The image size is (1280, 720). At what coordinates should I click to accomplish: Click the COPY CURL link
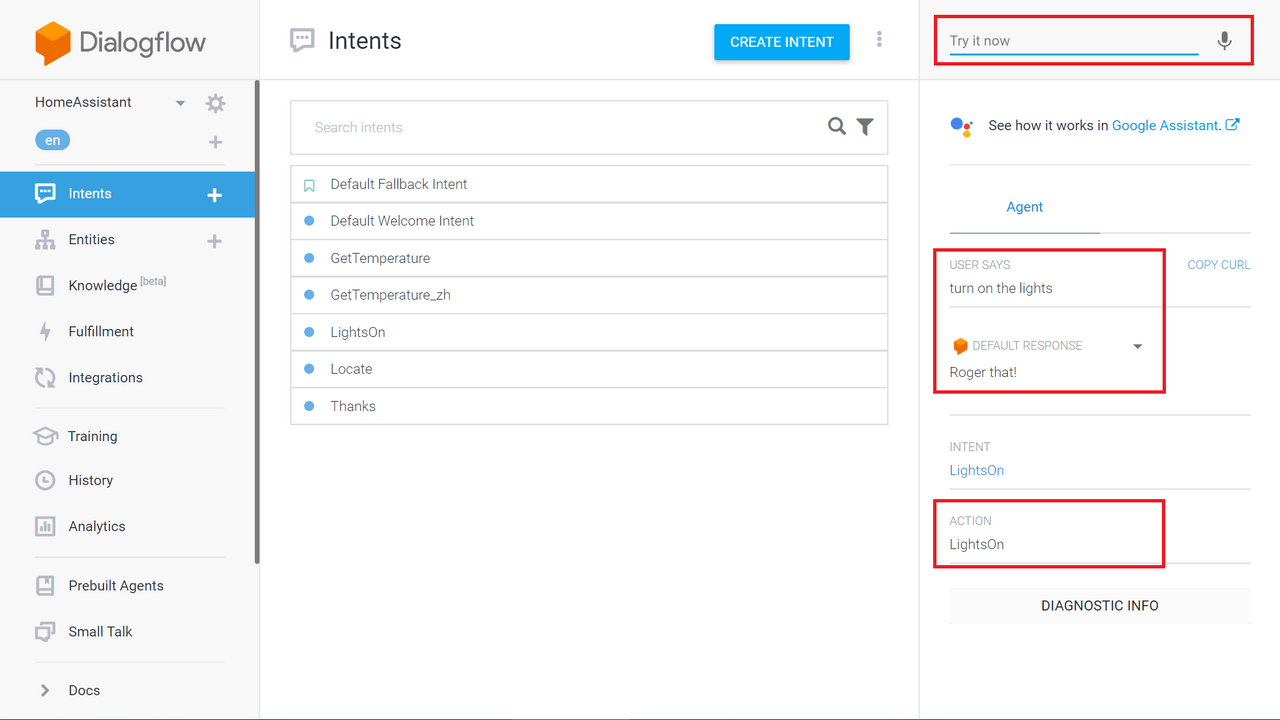pyautogui.click(x=1218, y=265)
